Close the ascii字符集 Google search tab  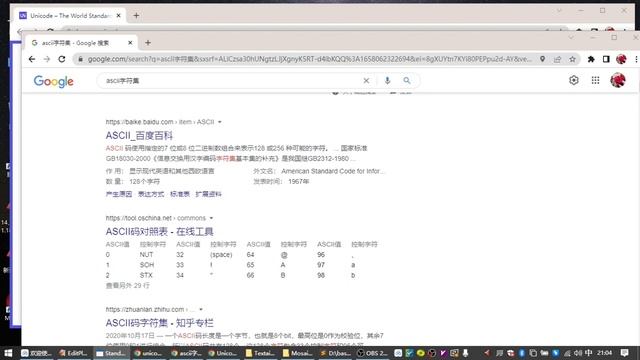tap(130, 43)
